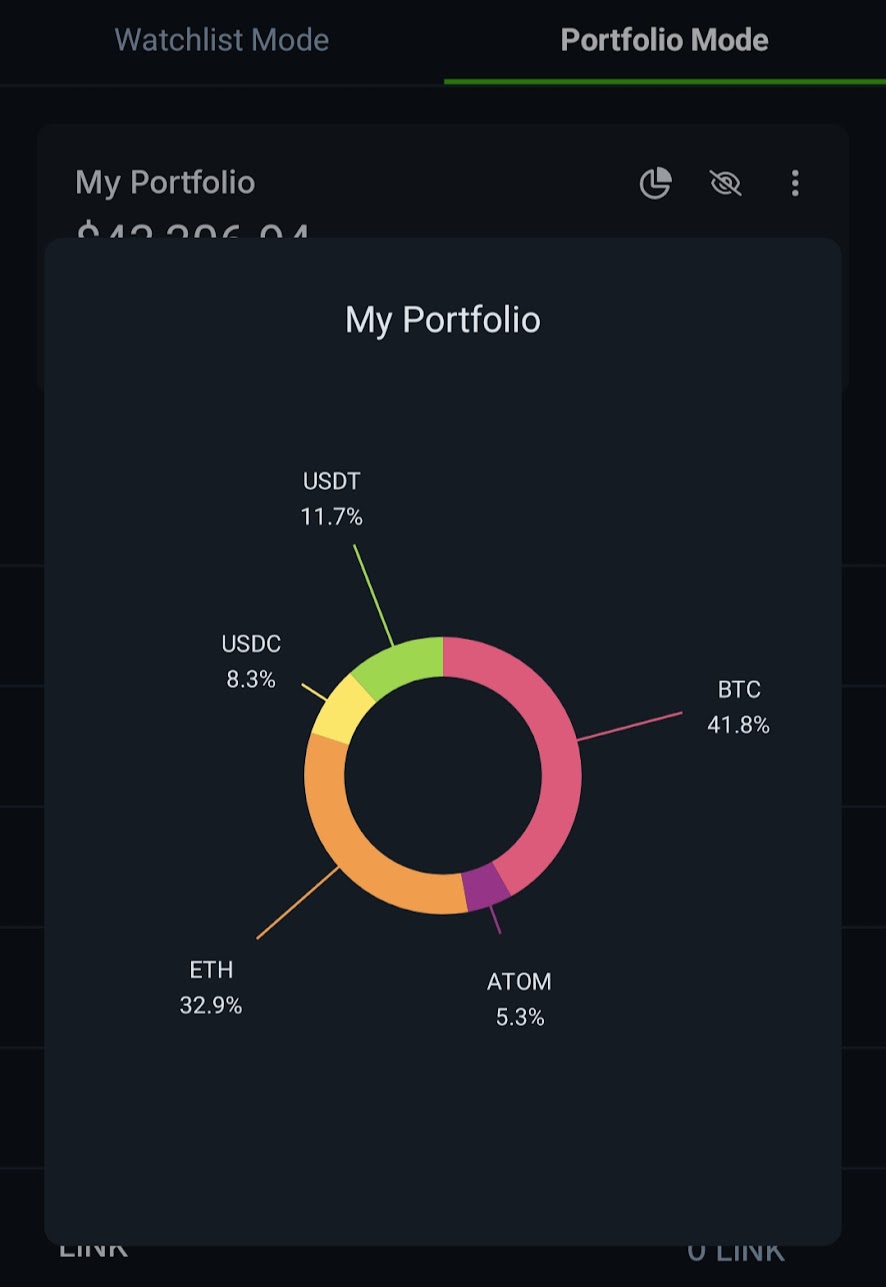This screenshot has height=1287, width=886.
Task: Click the My Portfolio chart dialog title
Action: click(442, 320)
